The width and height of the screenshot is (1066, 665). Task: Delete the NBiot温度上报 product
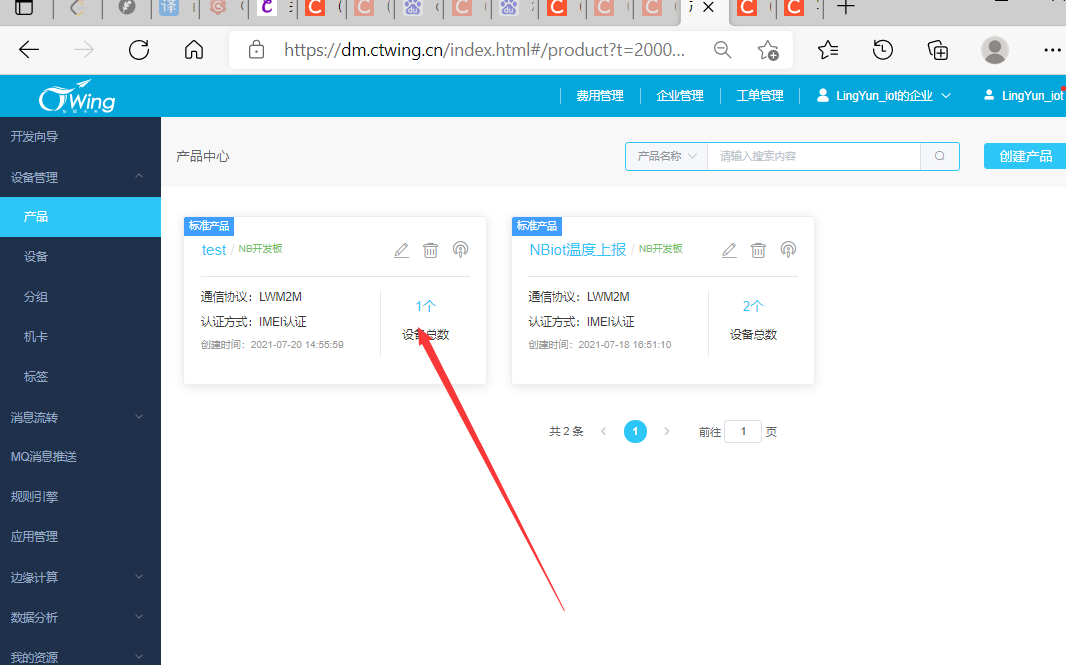(758, 250)
